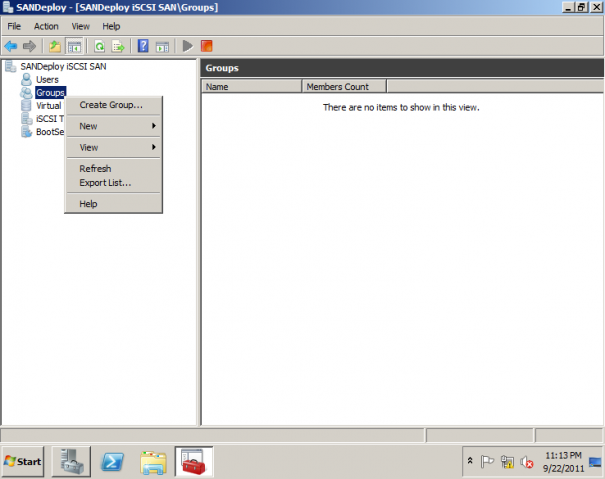Minimize the SANDeploy window
Image resolution: width=605 pixels, height=479 pixels.
[x=568, y=7]
